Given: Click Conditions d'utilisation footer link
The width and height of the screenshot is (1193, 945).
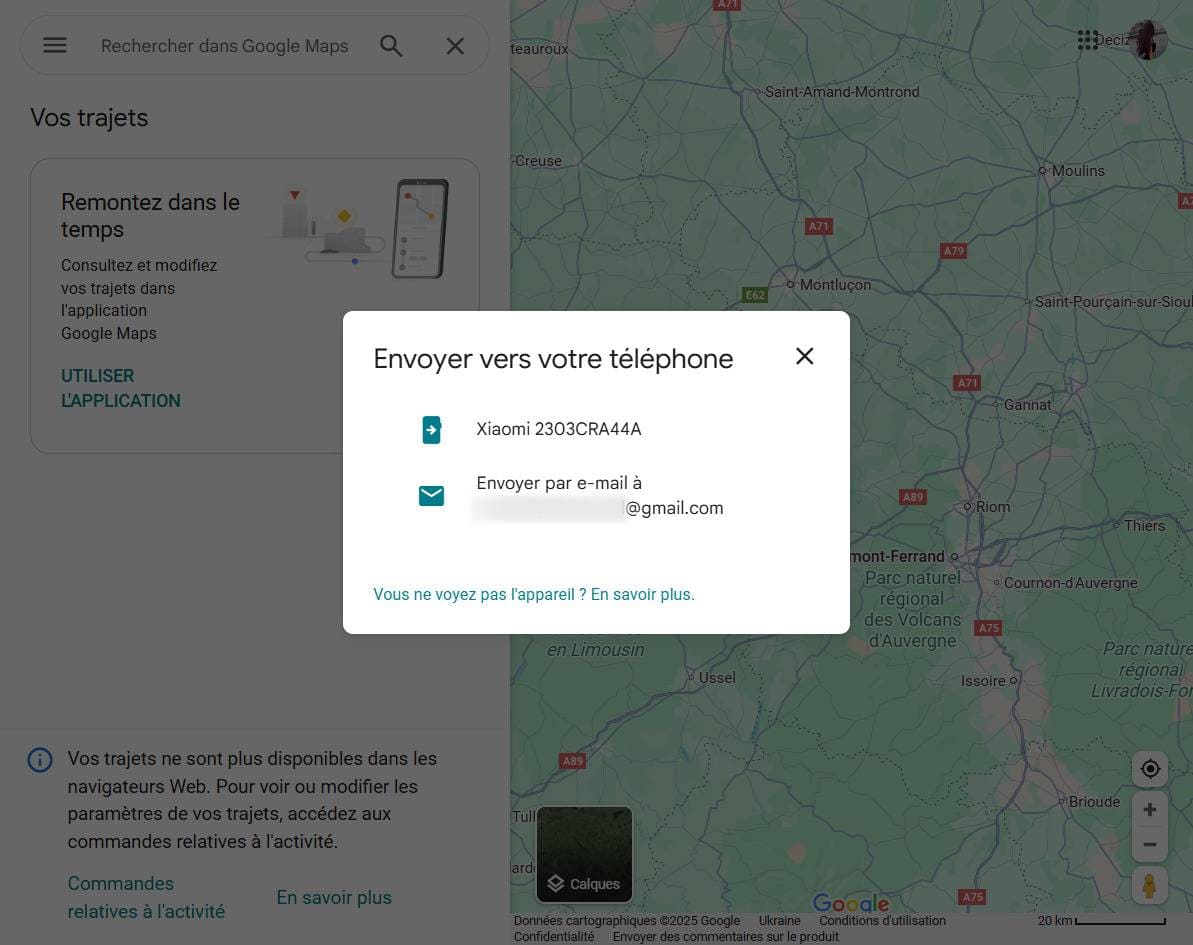Looking at the screenshot, I should tap(883, 921).
